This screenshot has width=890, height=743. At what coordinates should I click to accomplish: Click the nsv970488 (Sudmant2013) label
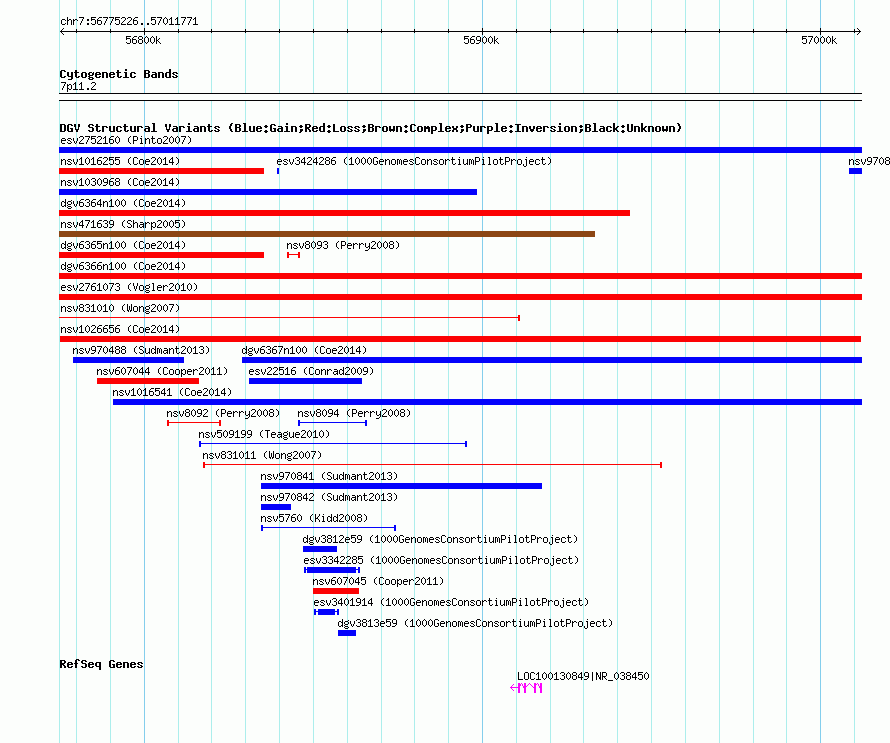141,350
